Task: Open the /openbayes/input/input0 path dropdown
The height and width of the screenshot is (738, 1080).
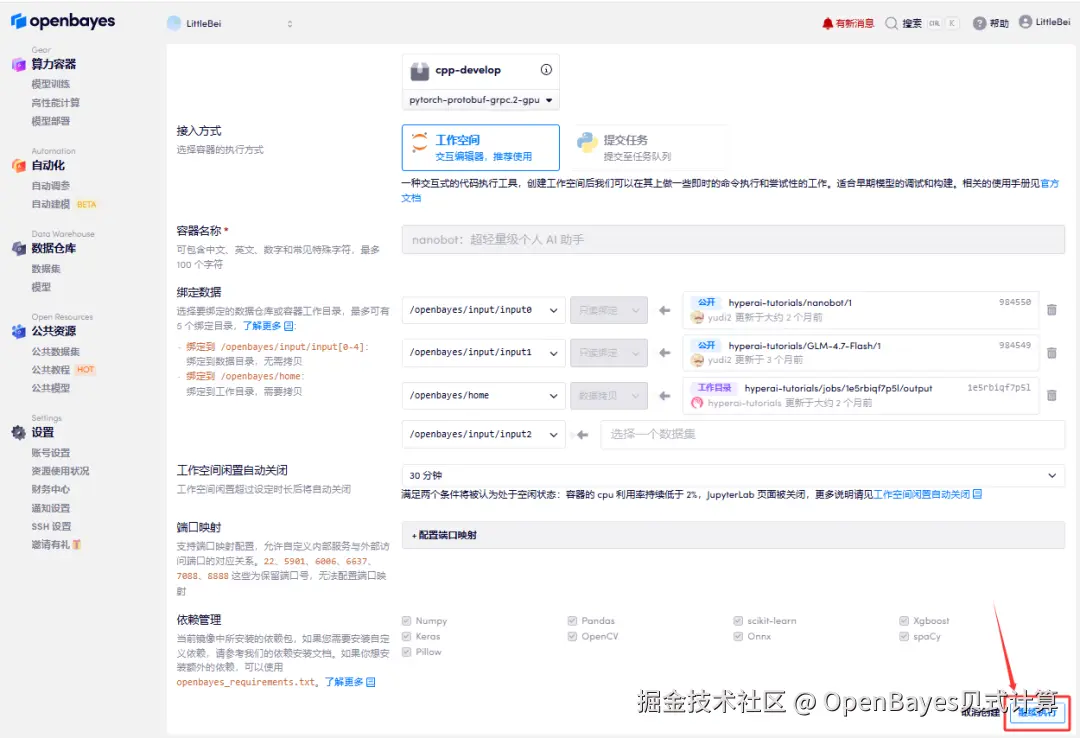Action: pos(484,310)
